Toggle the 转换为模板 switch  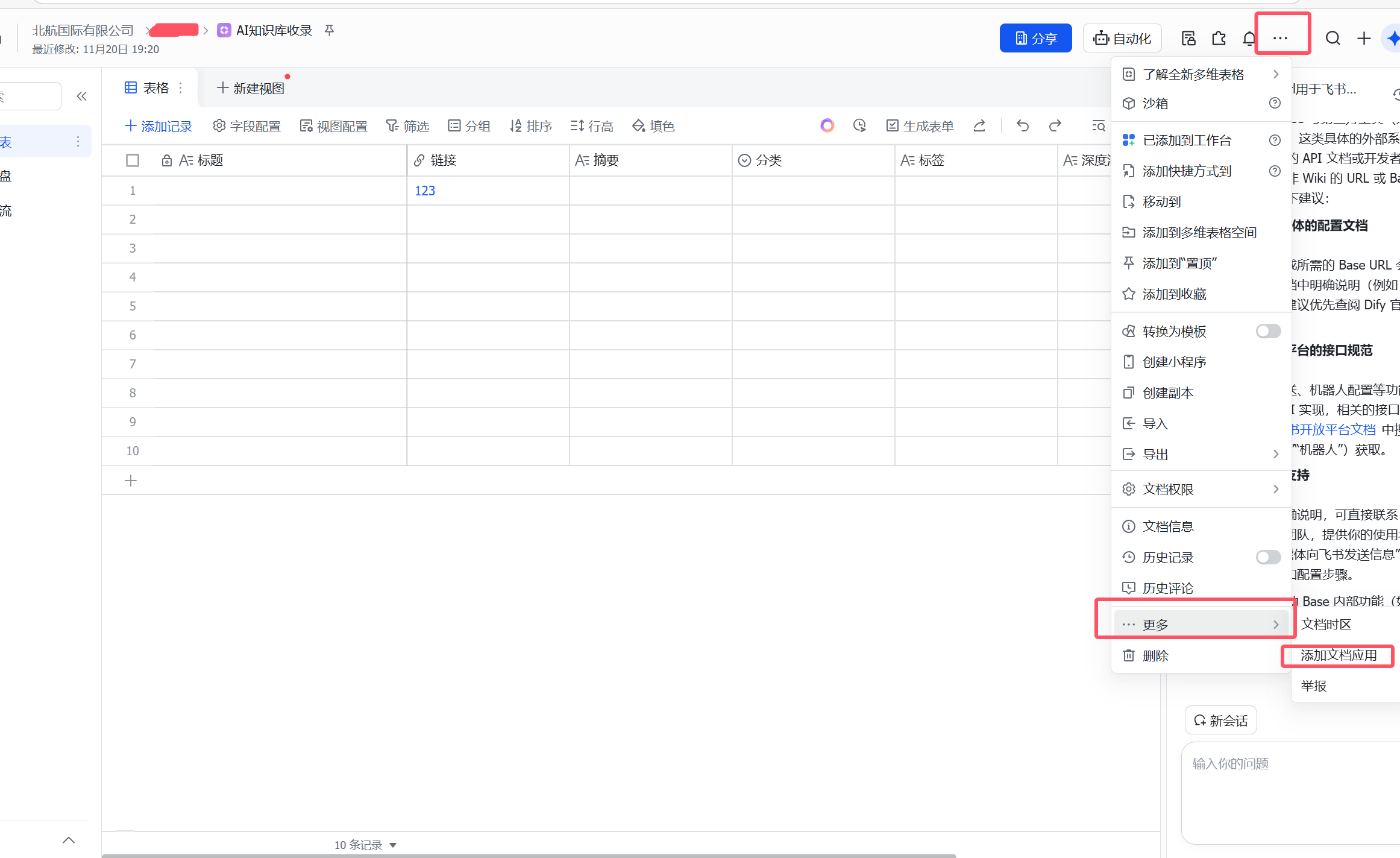(x=1268, y=331)
